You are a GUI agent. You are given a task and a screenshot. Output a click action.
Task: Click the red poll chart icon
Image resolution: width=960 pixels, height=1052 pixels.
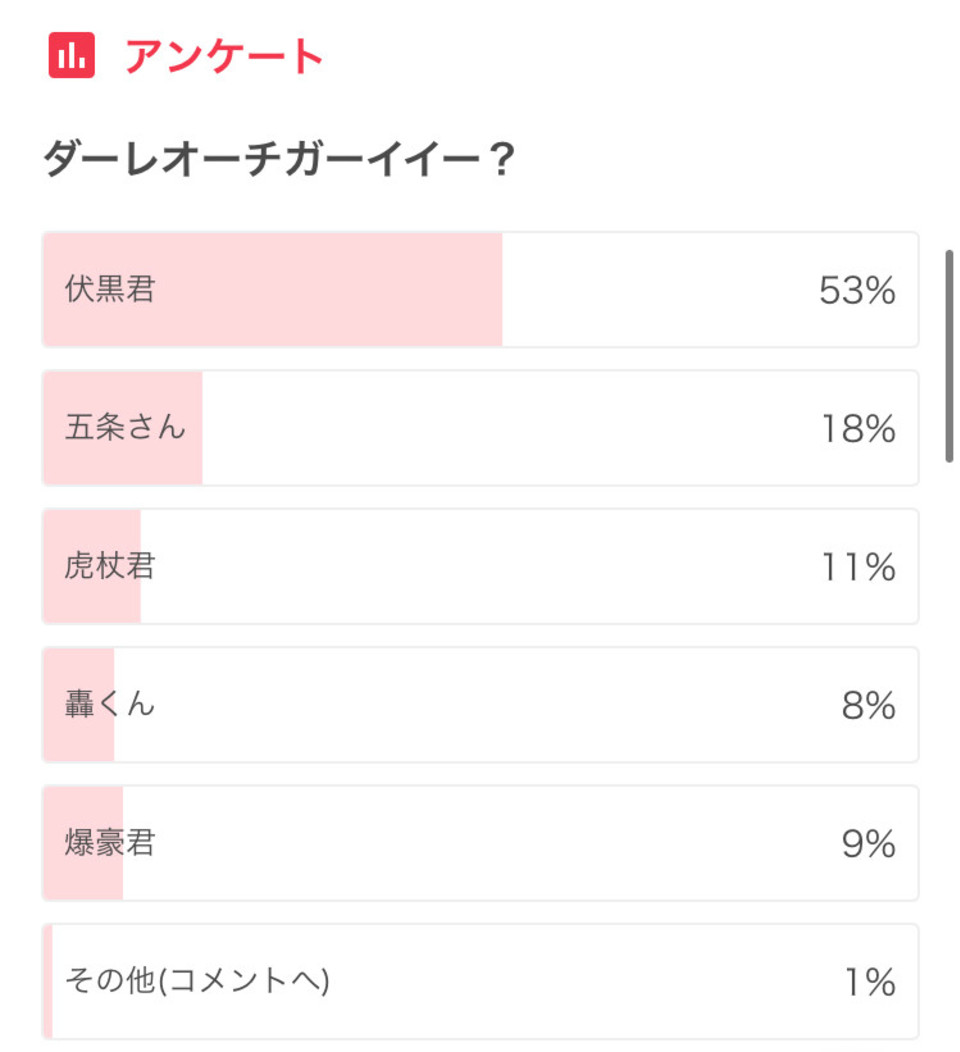point(71,56)
